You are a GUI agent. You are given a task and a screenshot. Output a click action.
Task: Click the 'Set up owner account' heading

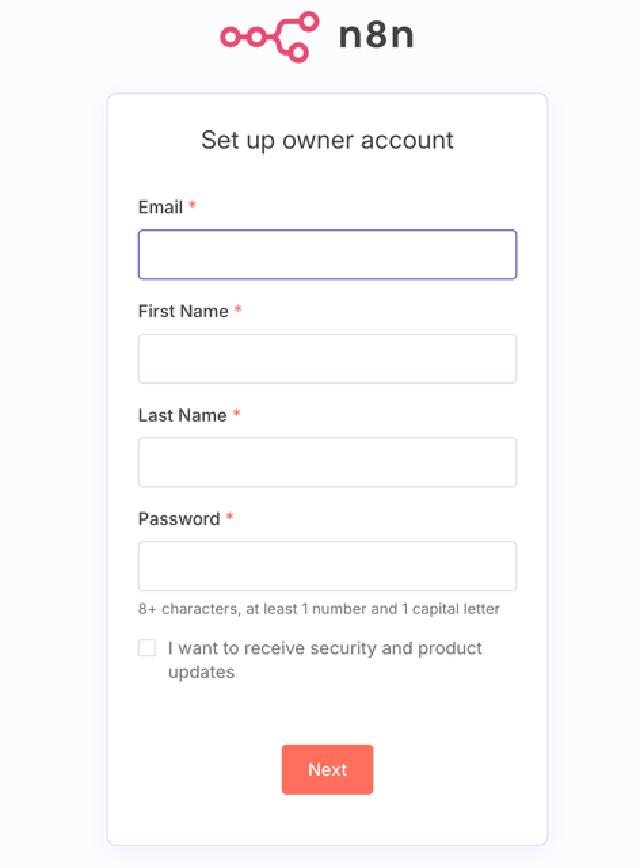coord(327,140)
